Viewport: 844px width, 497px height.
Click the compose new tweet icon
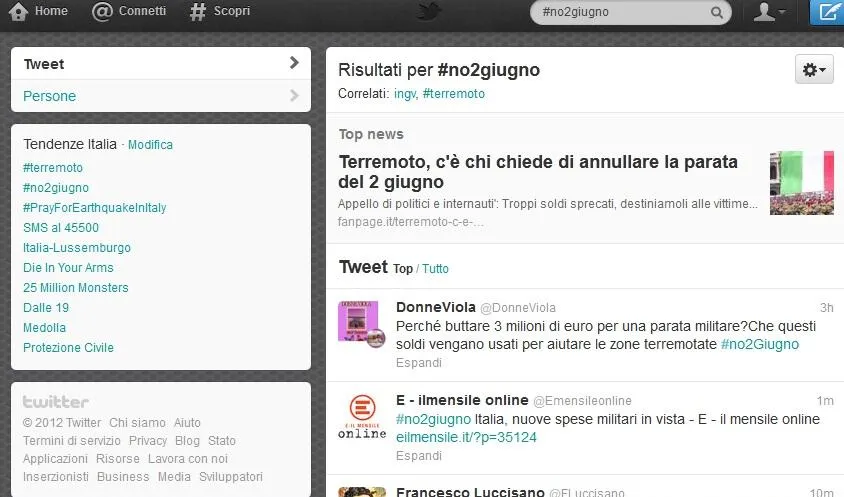pyautogui.click(x=828, y=12)
